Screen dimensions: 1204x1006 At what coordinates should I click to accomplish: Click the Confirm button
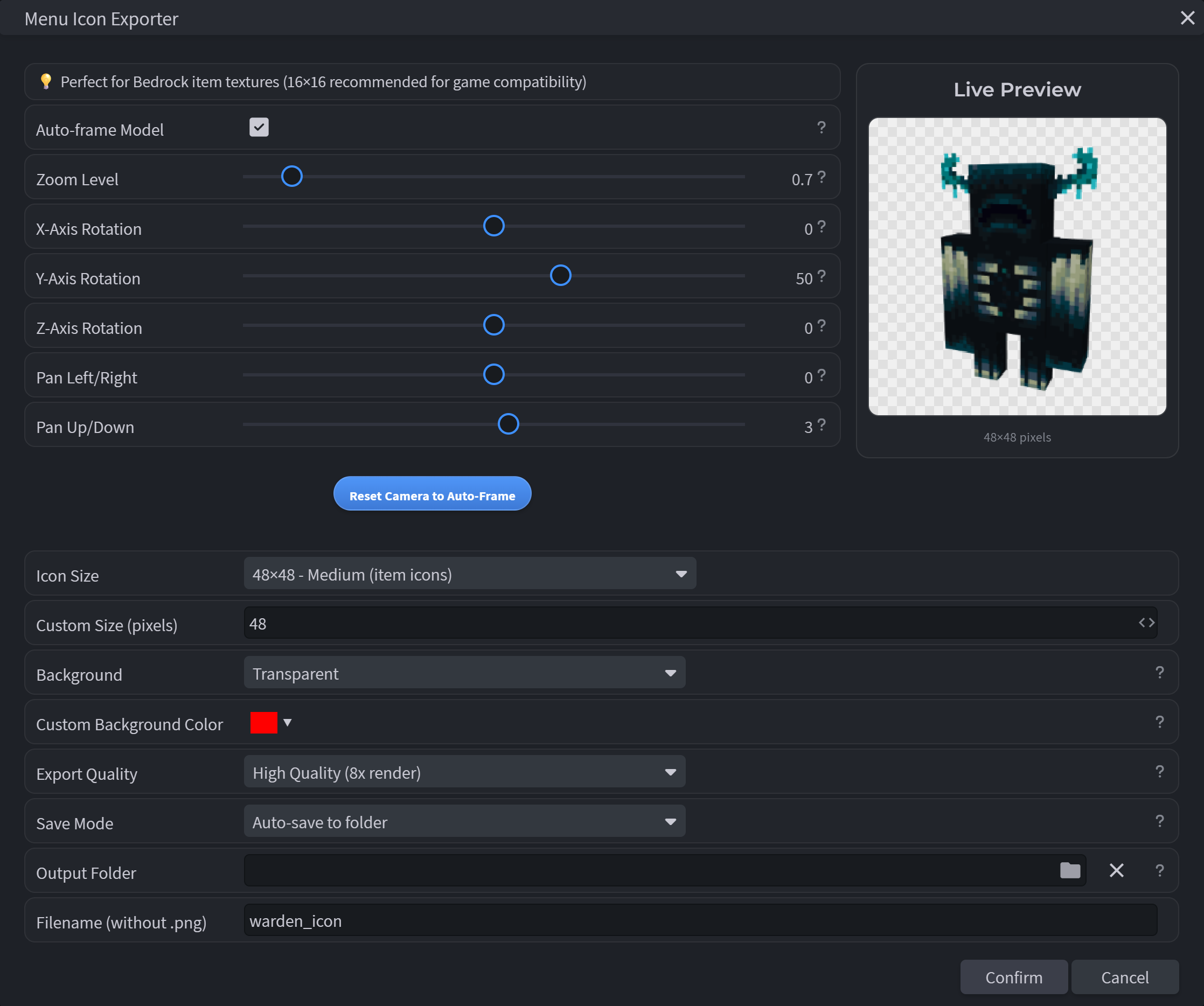(1014, 977)
